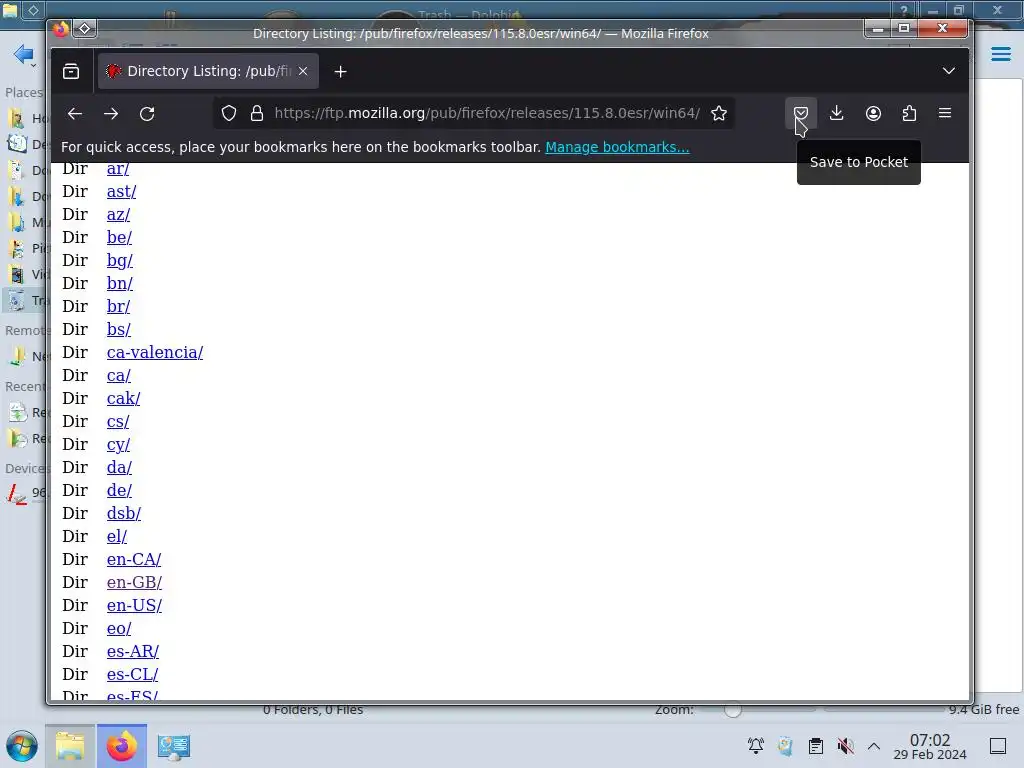This screenshot has height=768, width=1024.
Task: Open the be/ directory
Action: click(x=120, y=238)
